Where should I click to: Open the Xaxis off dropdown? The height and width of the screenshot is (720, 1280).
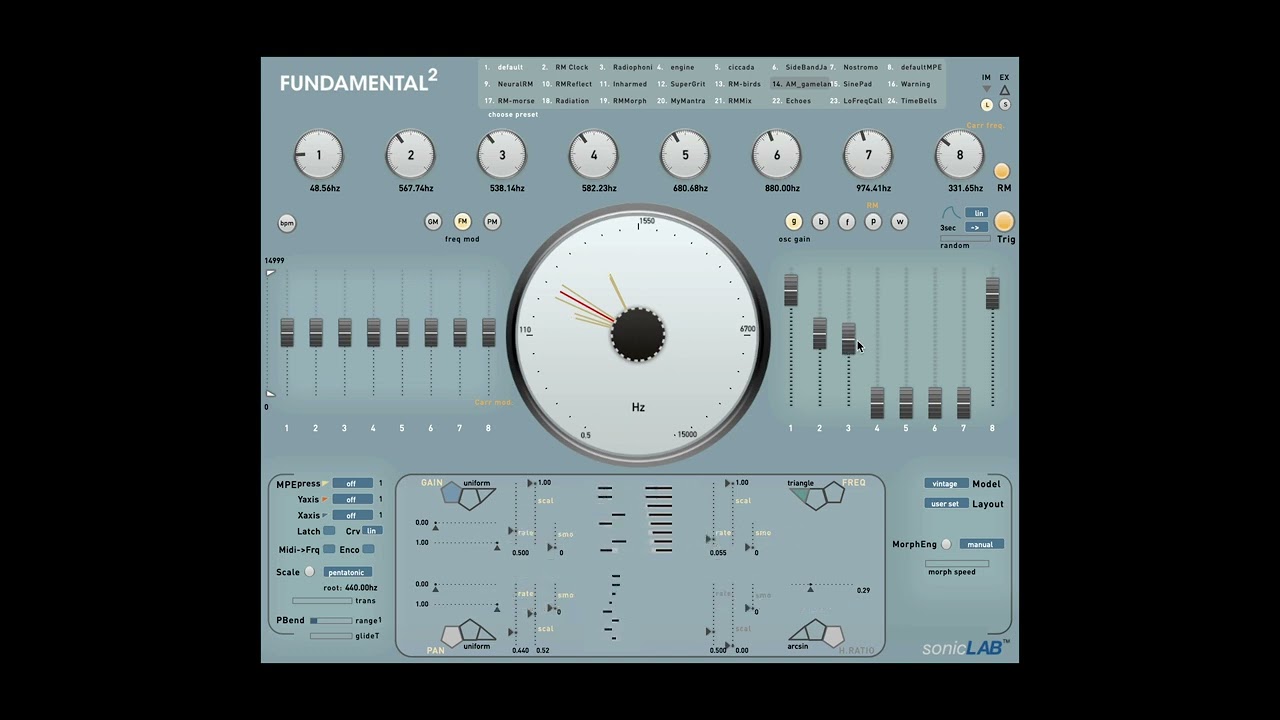coord(352,515)
